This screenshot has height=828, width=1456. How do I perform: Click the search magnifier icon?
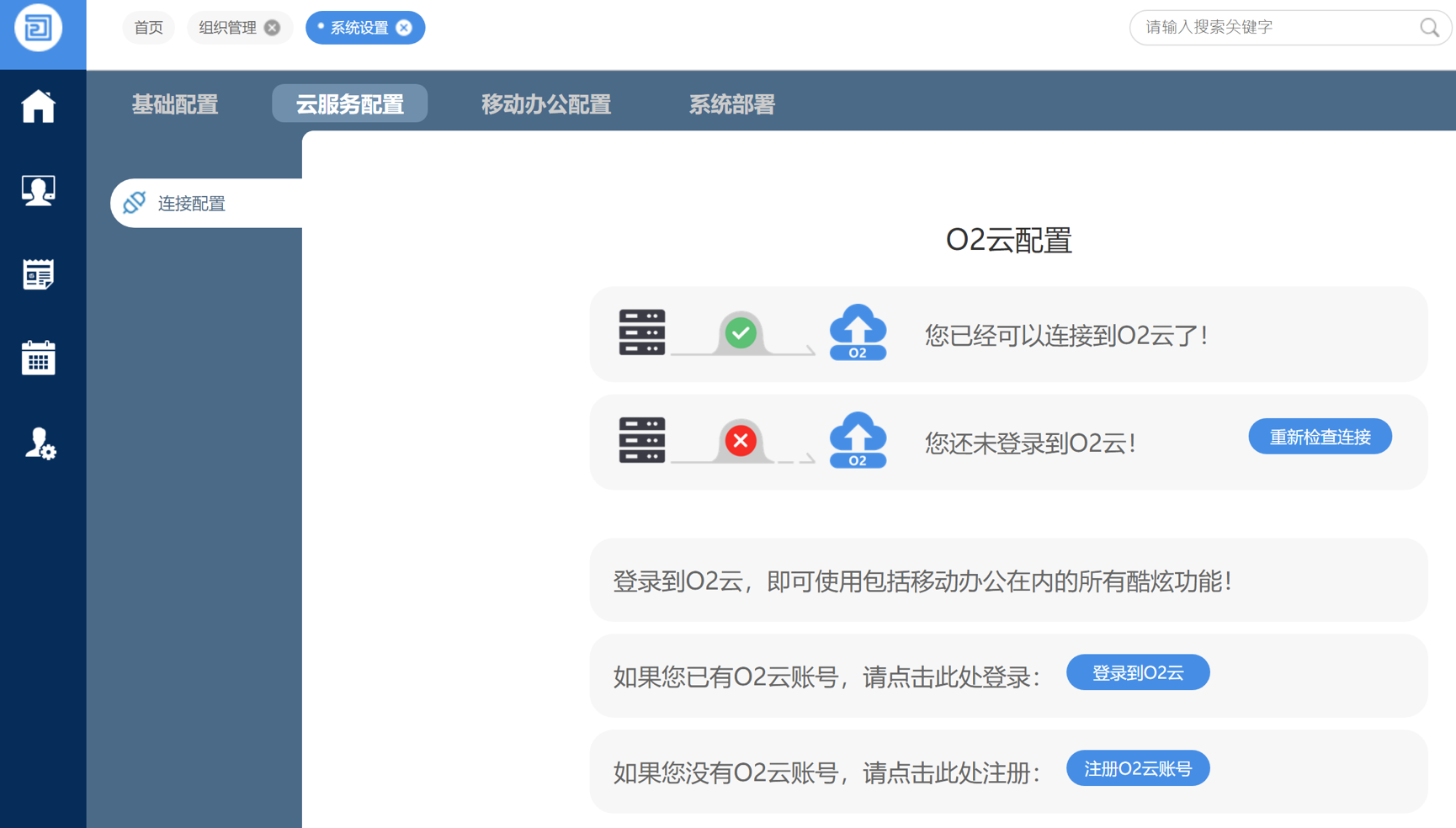(x=1429, y=28)
